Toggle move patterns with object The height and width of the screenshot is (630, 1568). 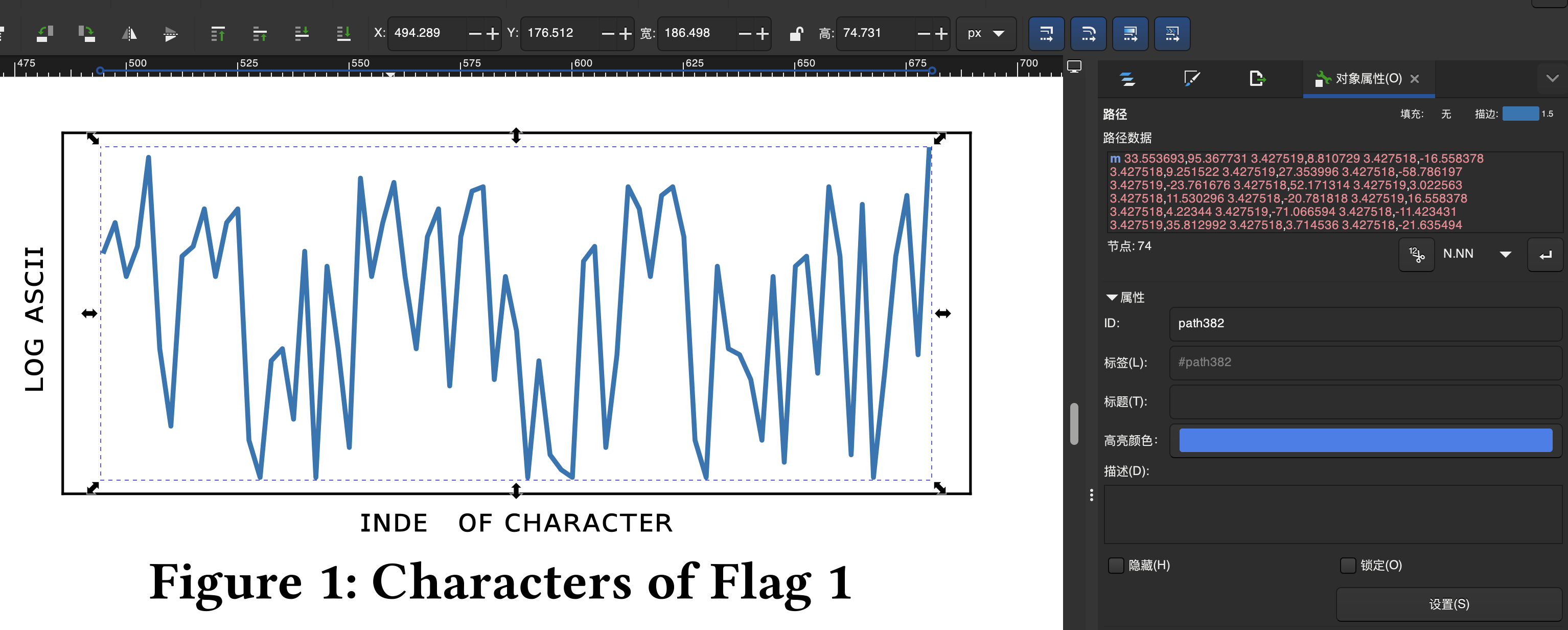(x=1172, y=34)
